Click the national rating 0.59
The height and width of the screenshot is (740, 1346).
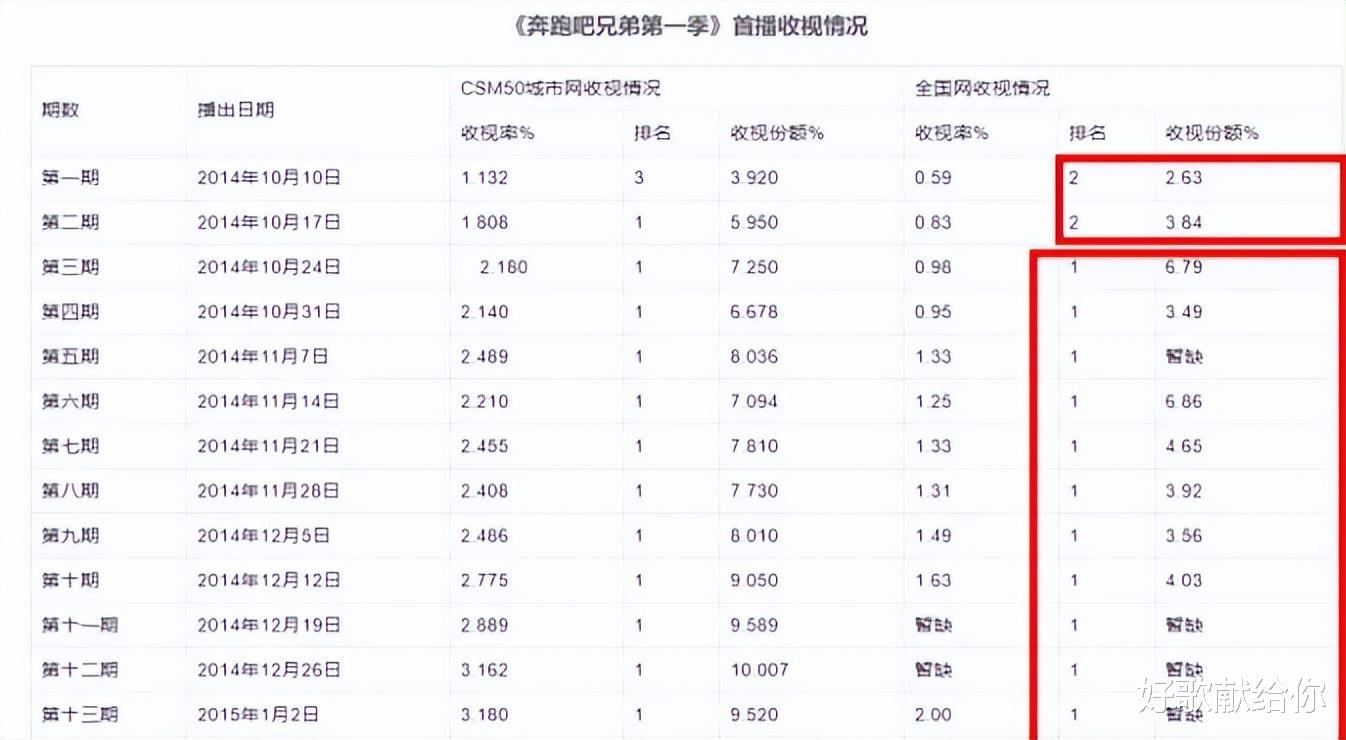coord(934,178)
